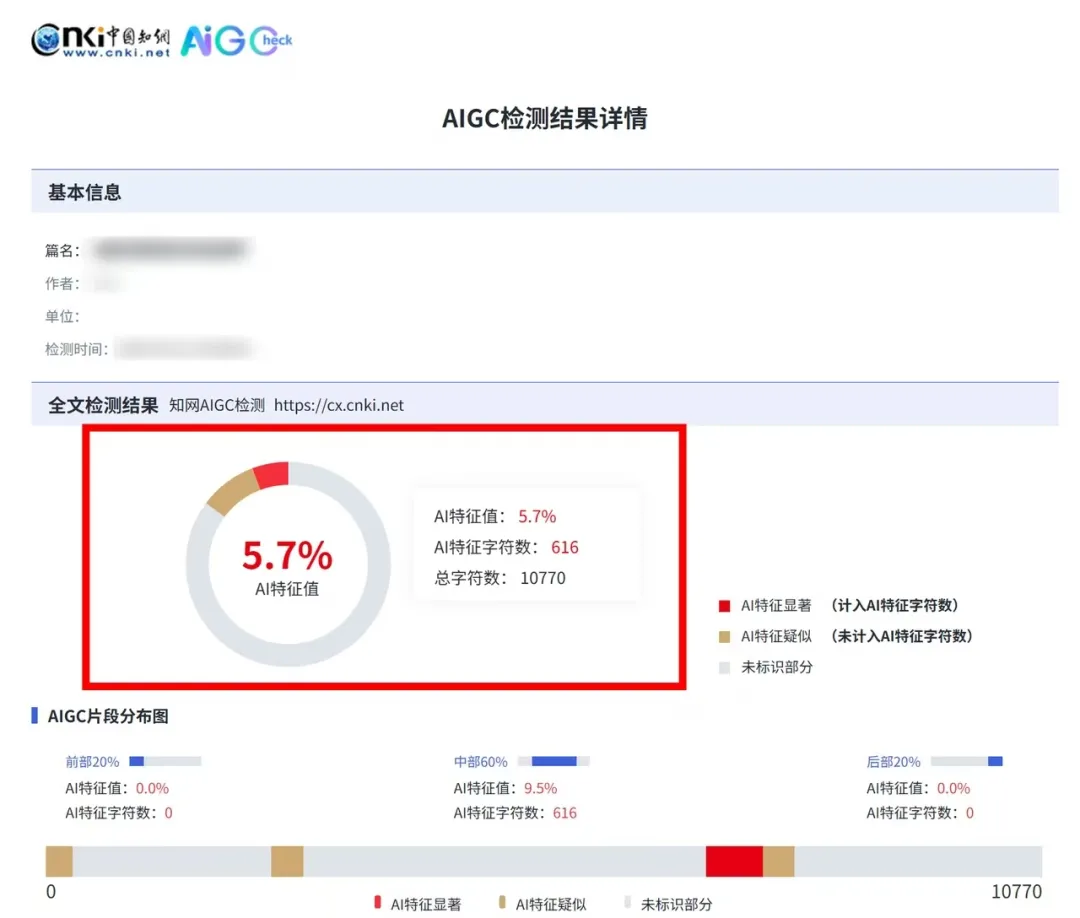Click the 作者 label

coord(63,283)
